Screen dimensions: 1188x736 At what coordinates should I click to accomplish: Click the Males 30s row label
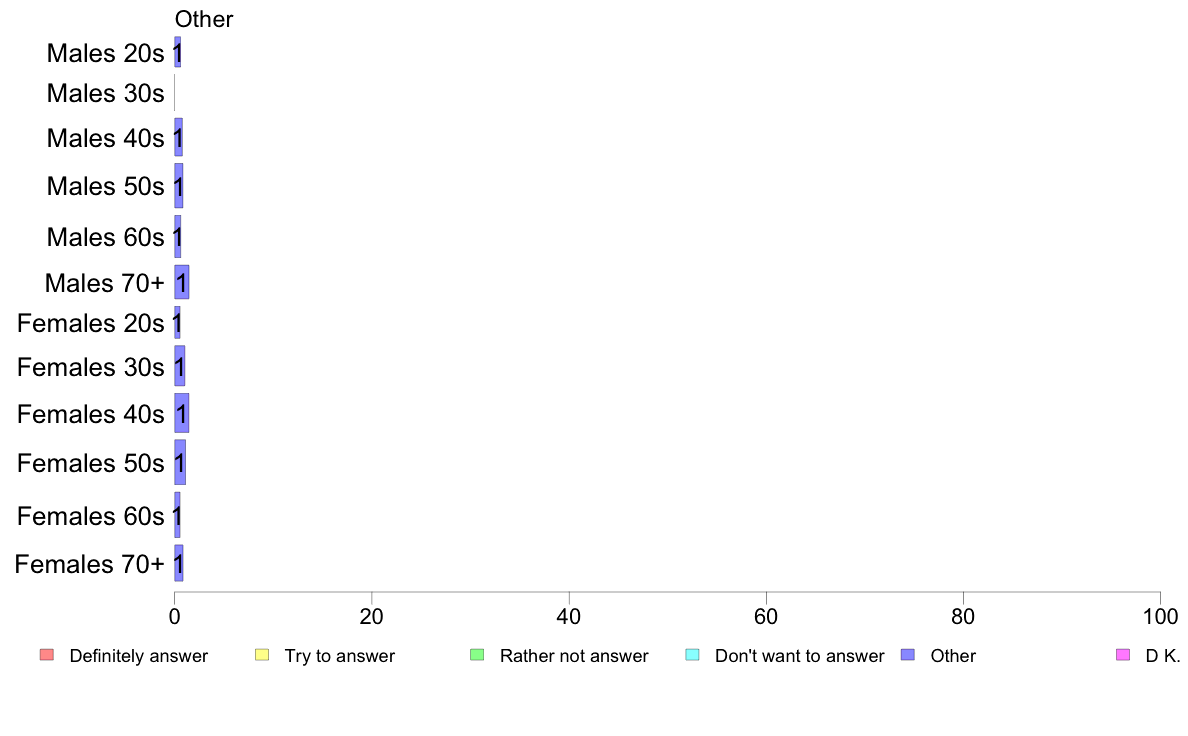[105, 93]
